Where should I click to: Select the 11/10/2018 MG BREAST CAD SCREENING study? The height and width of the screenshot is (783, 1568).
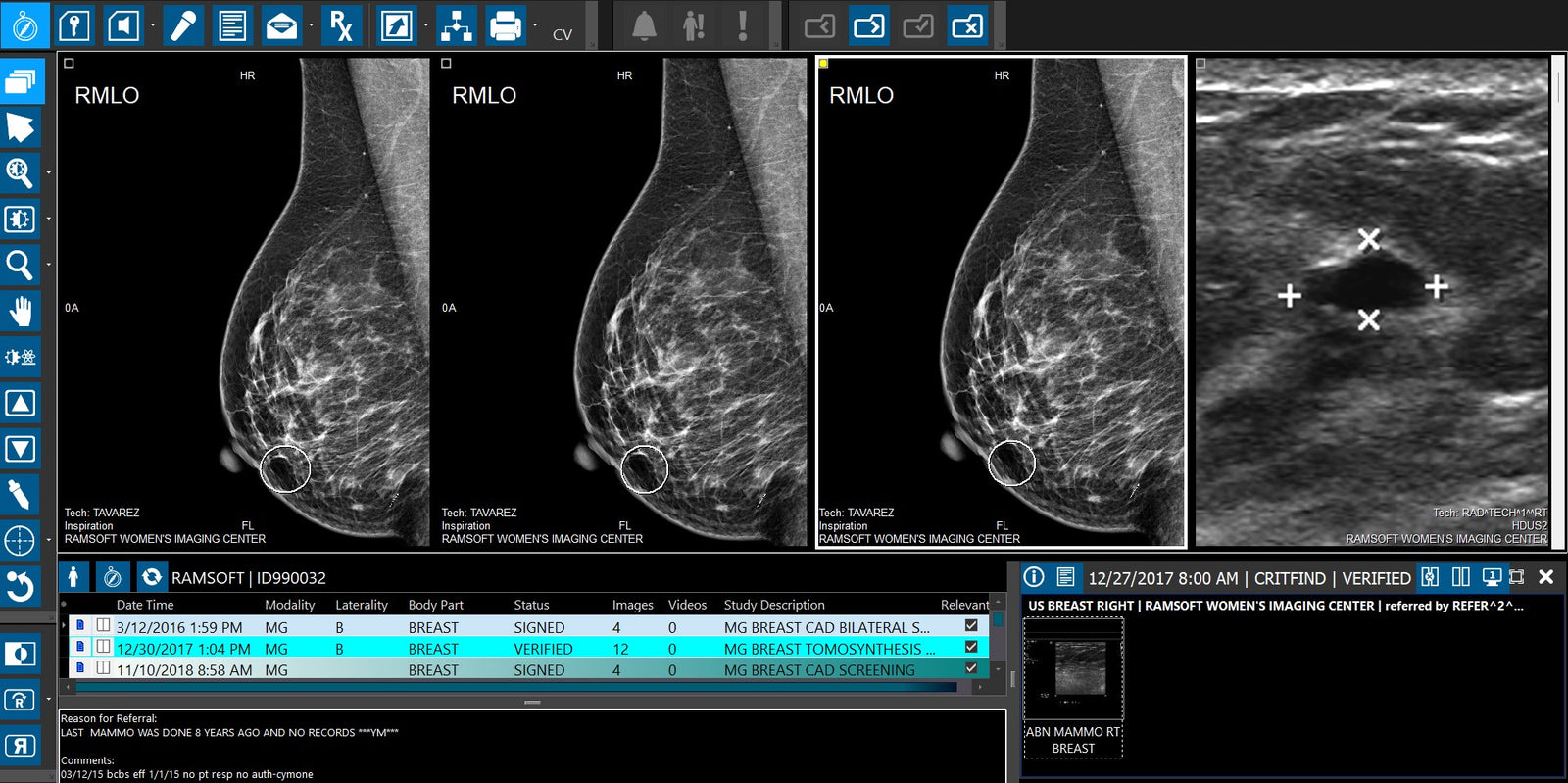pyautogui.click(x=490, y=670)
